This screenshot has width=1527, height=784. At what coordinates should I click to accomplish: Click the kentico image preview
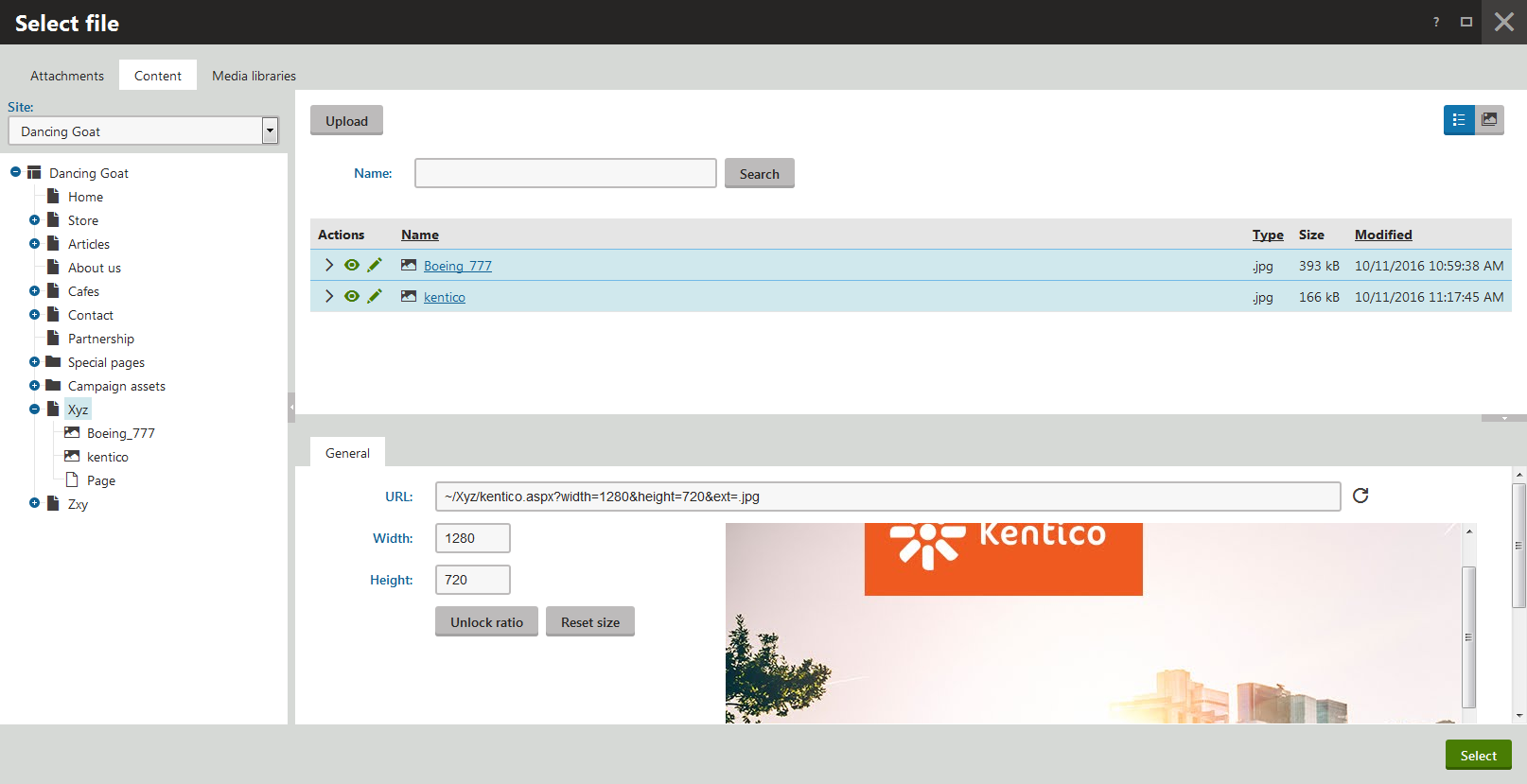click(1093, 623)
